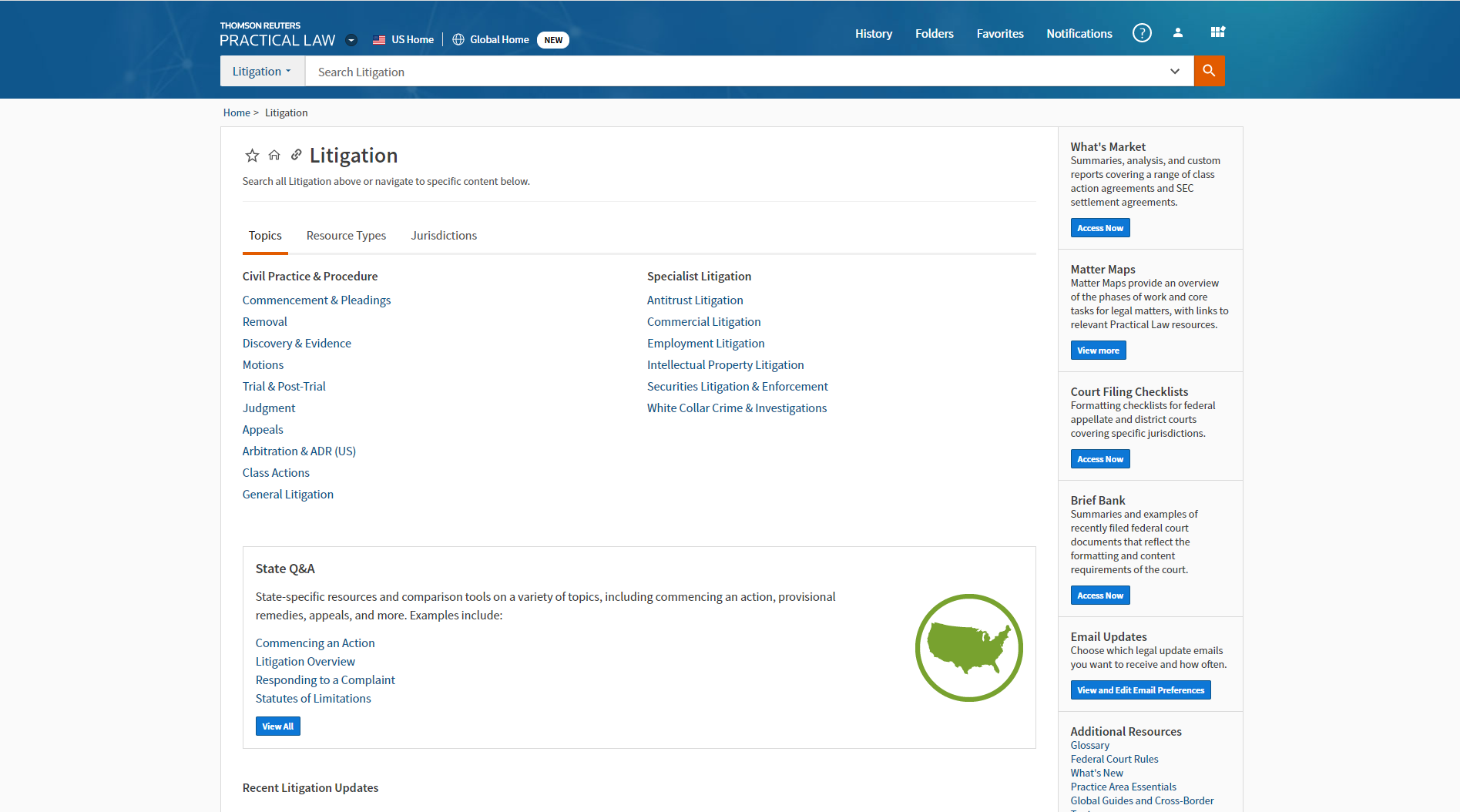Image resolution: width=1460 pixels, height=812 pixels.
Task: Expand the Practical Law product dropdown arrow
Action: (x=351, y=40)
